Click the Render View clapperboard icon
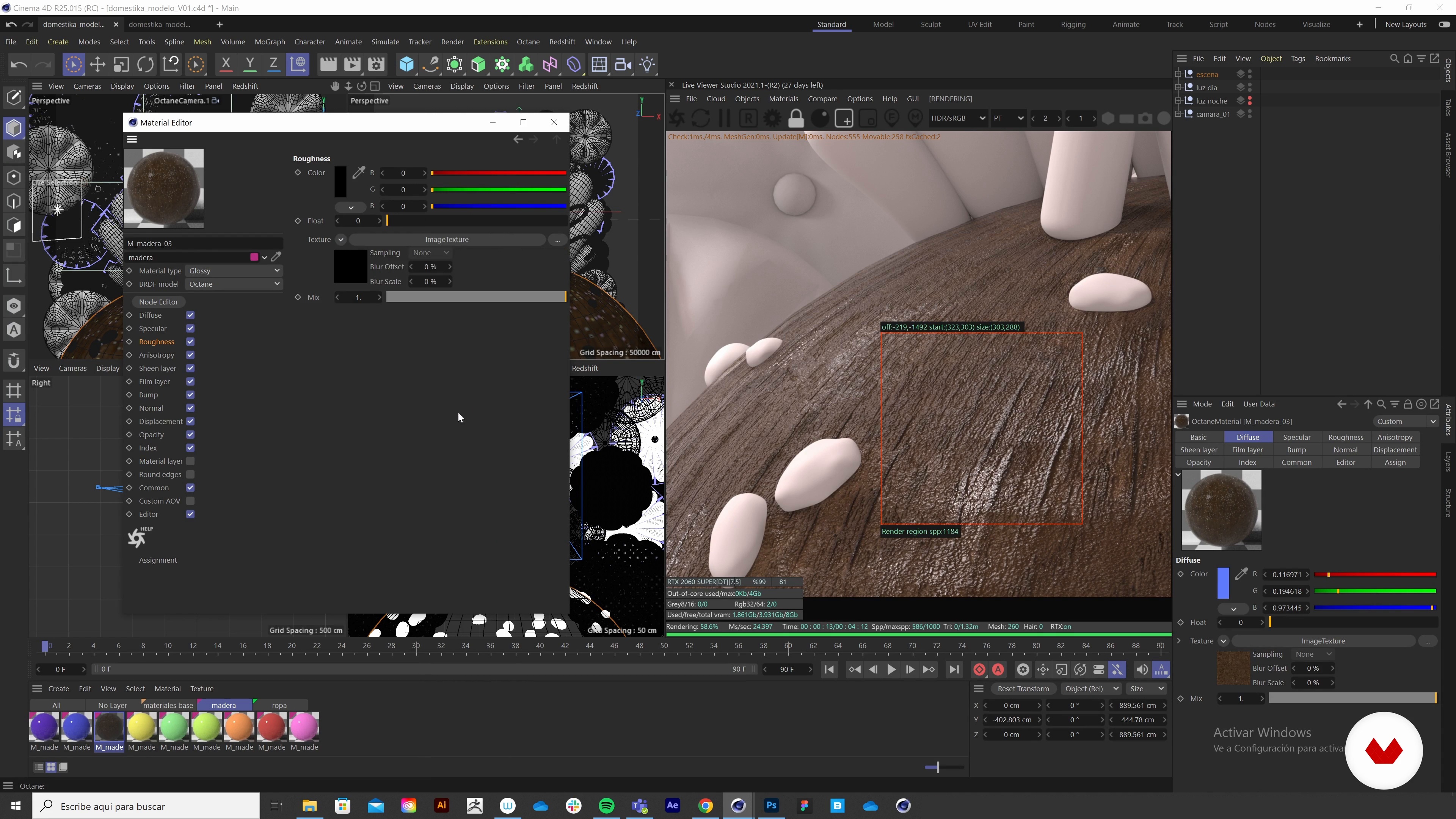1456x819 pixels. pos(328,64)
